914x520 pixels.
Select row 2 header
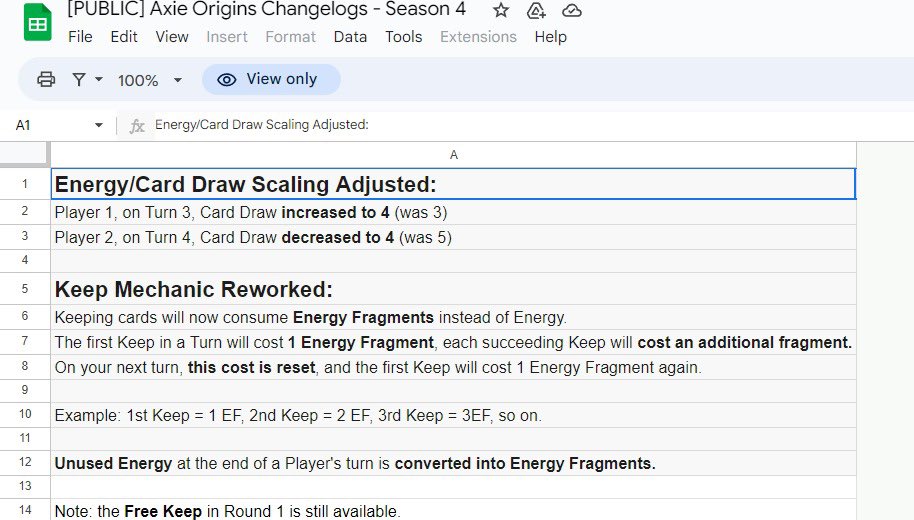coord(24,212)
